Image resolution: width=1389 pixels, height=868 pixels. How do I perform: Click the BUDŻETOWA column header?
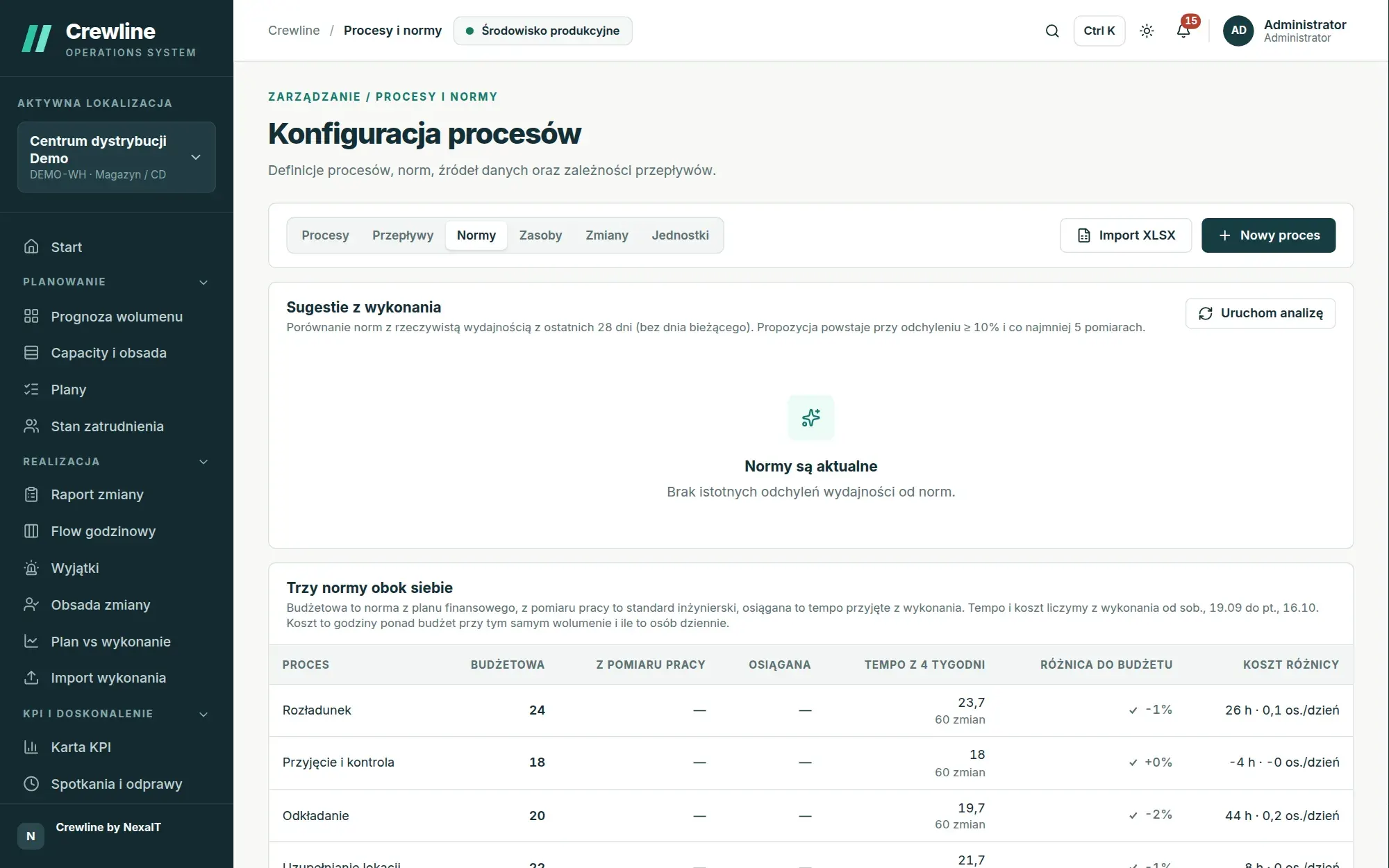508,665
